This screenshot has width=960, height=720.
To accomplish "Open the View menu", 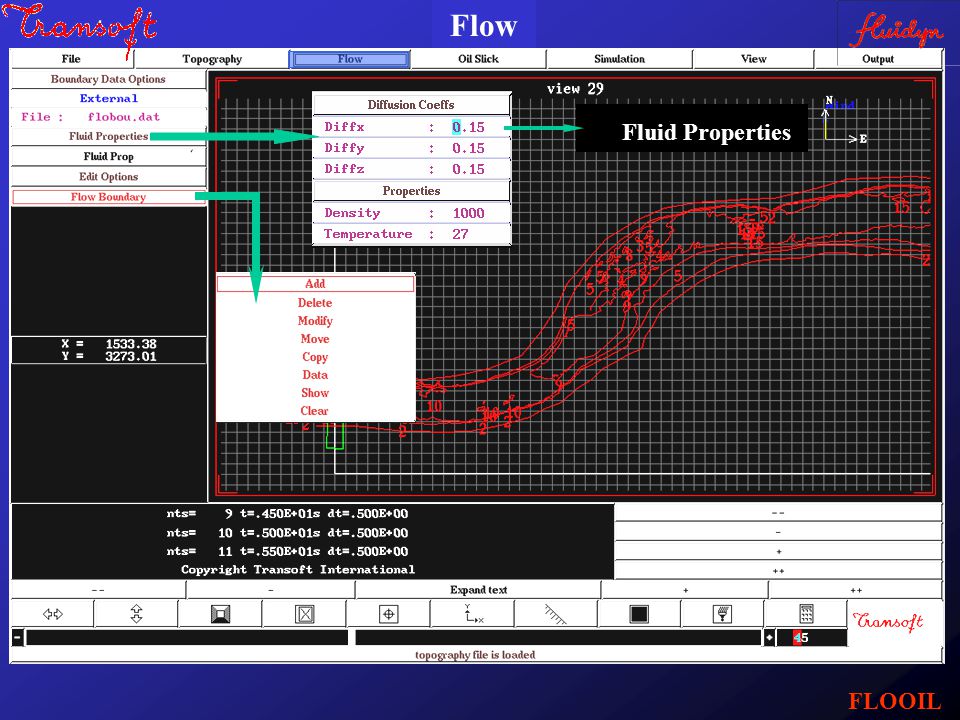I will click(x=754, y=59).
